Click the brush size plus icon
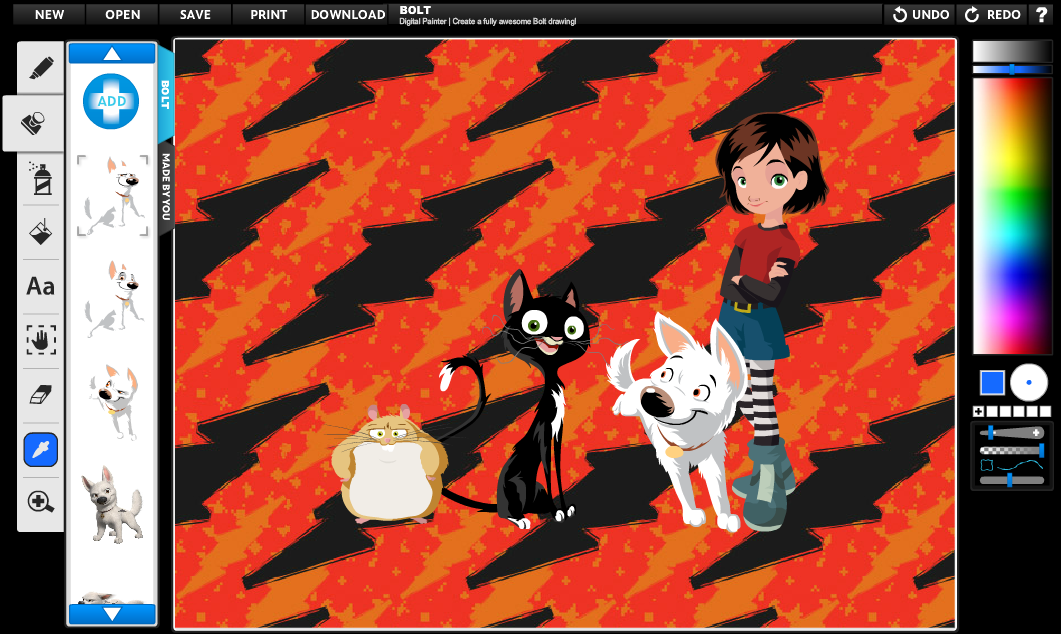Viewport: 1061px width, 634px height. [x=1036, y=432]
